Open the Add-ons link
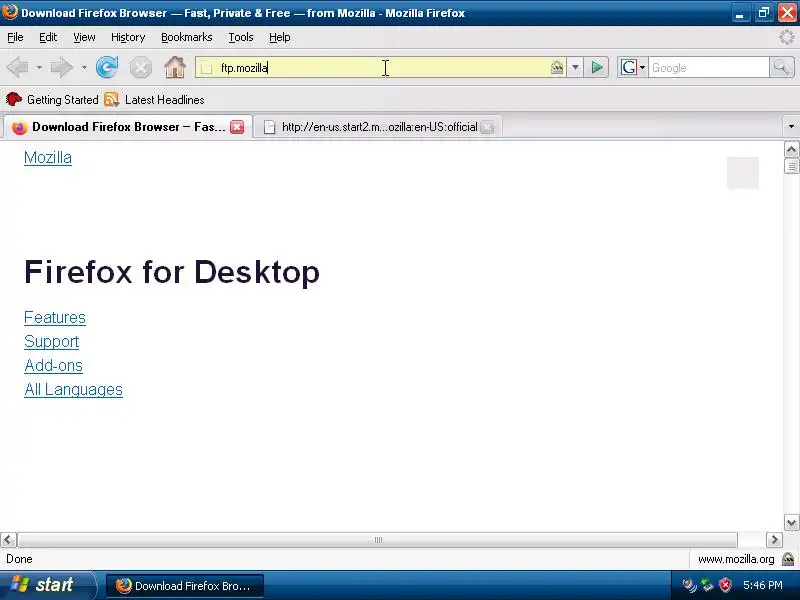This screenshot has height=600, width=800. (53, 365)
